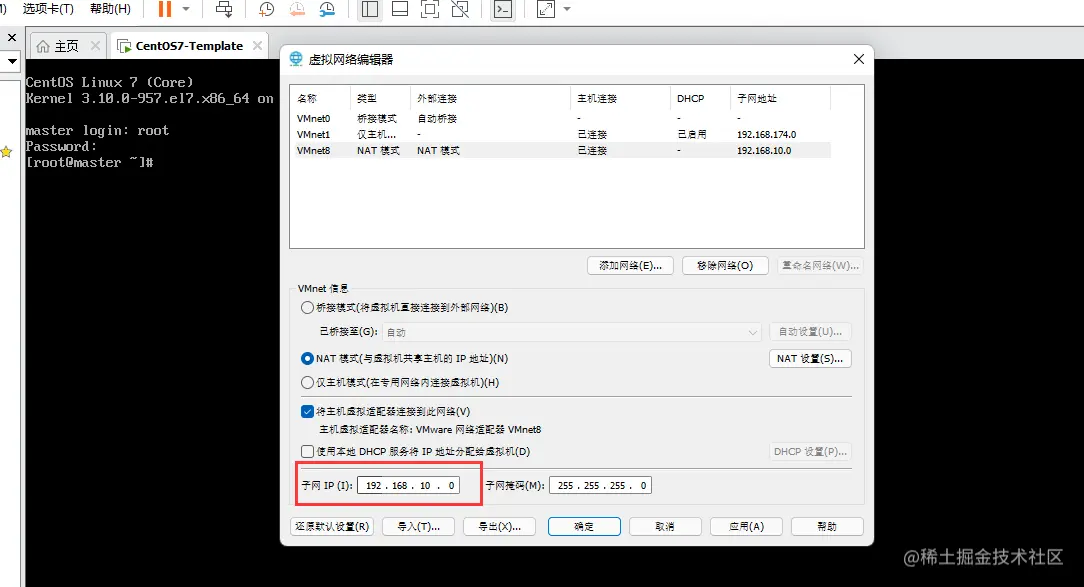Screen dimensions: 1084x587
Task: Open the 选项卡(T) menu
Action: pyautogui.click(x=48, y=9)
